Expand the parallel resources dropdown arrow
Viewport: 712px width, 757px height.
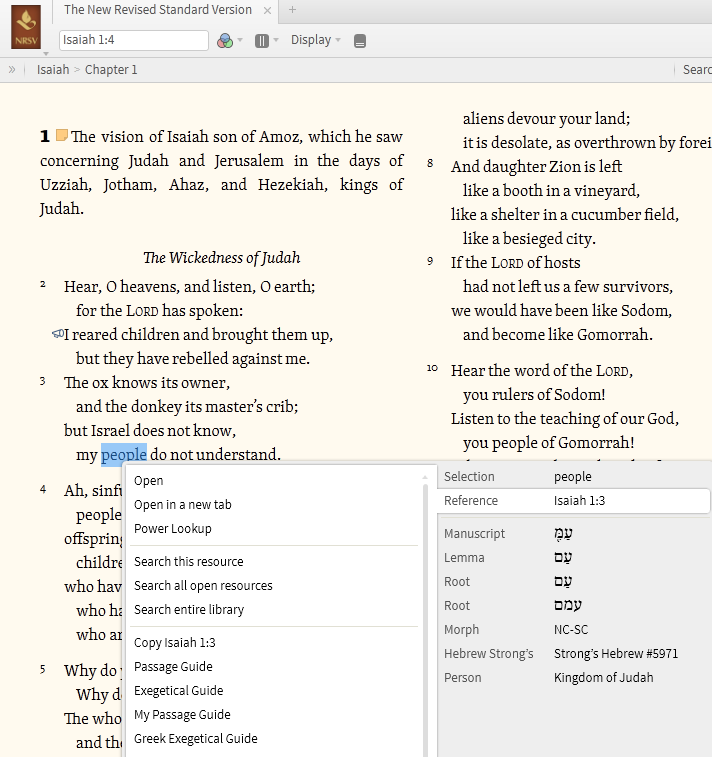tap(276, 40)
